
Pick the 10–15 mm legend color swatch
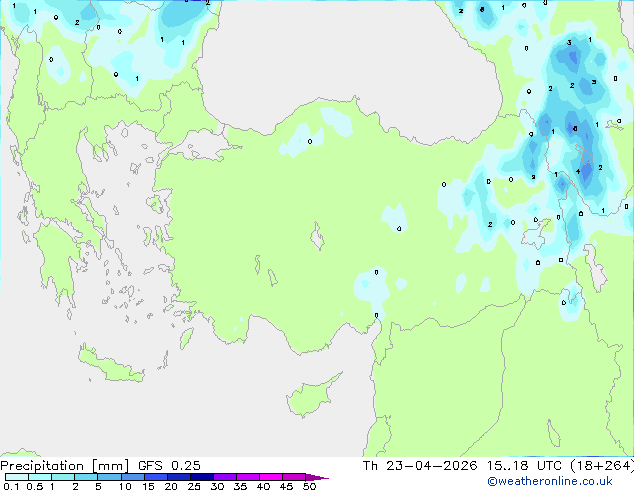click(132, 477)
